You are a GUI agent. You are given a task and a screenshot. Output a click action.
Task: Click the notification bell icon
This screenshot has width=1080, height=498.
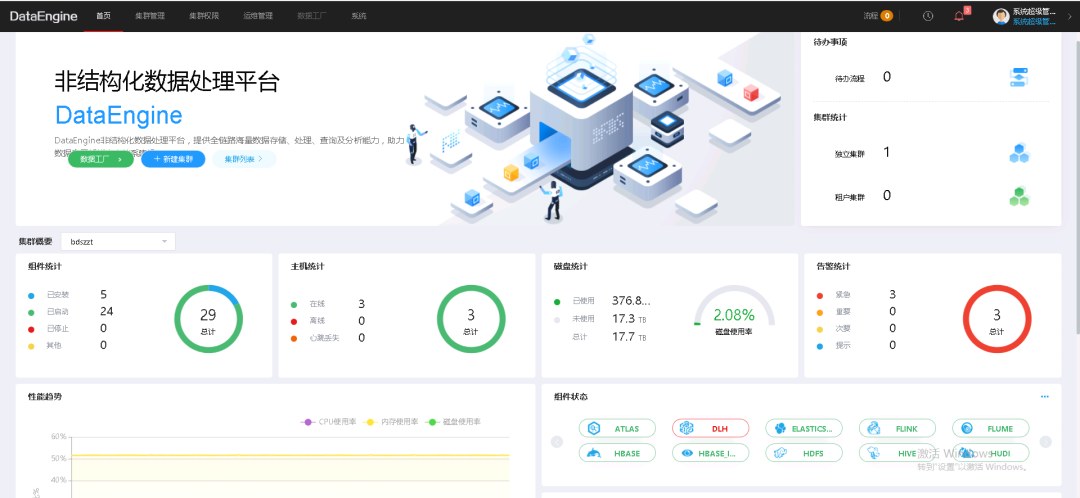pos(959,16)
